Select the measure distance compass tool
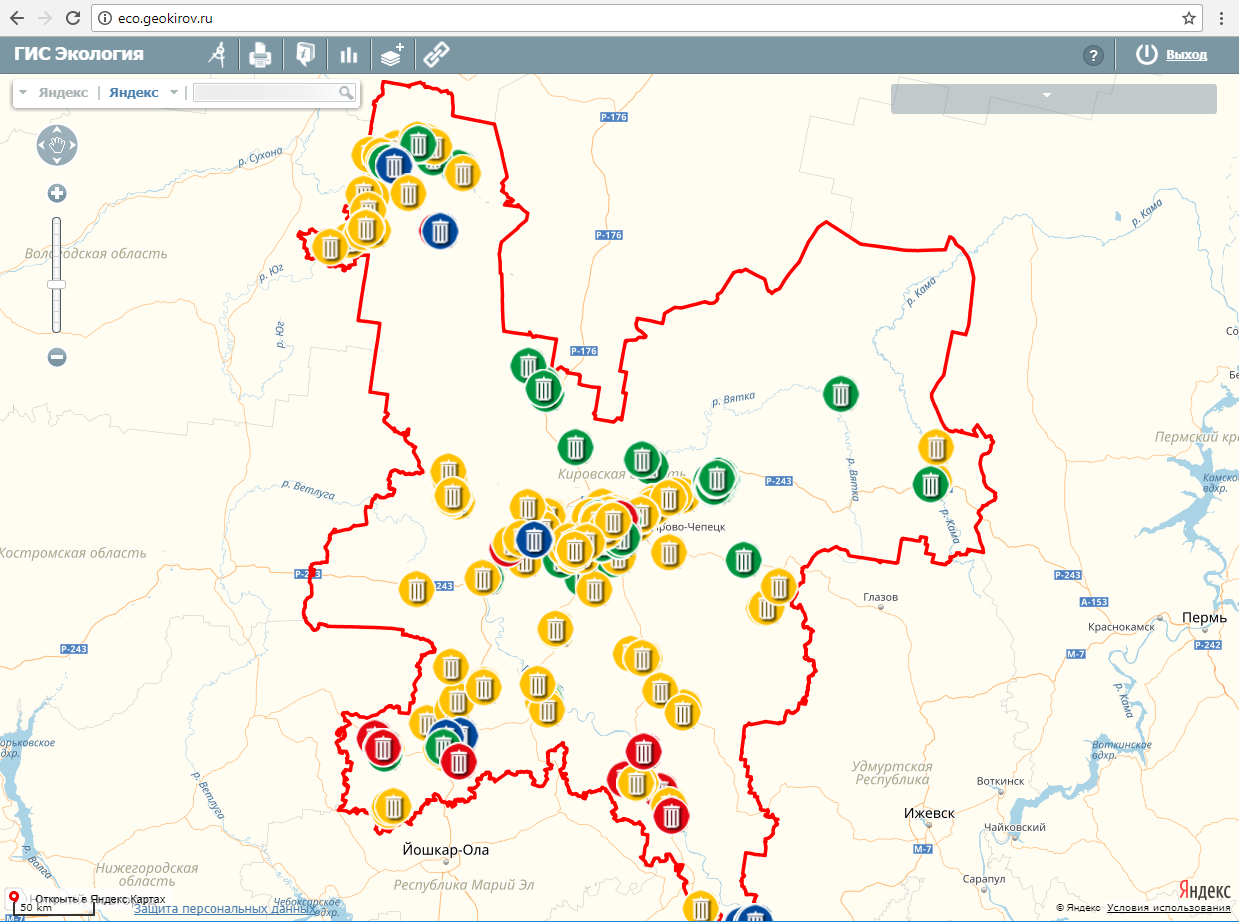 click(x=217, y=55)
